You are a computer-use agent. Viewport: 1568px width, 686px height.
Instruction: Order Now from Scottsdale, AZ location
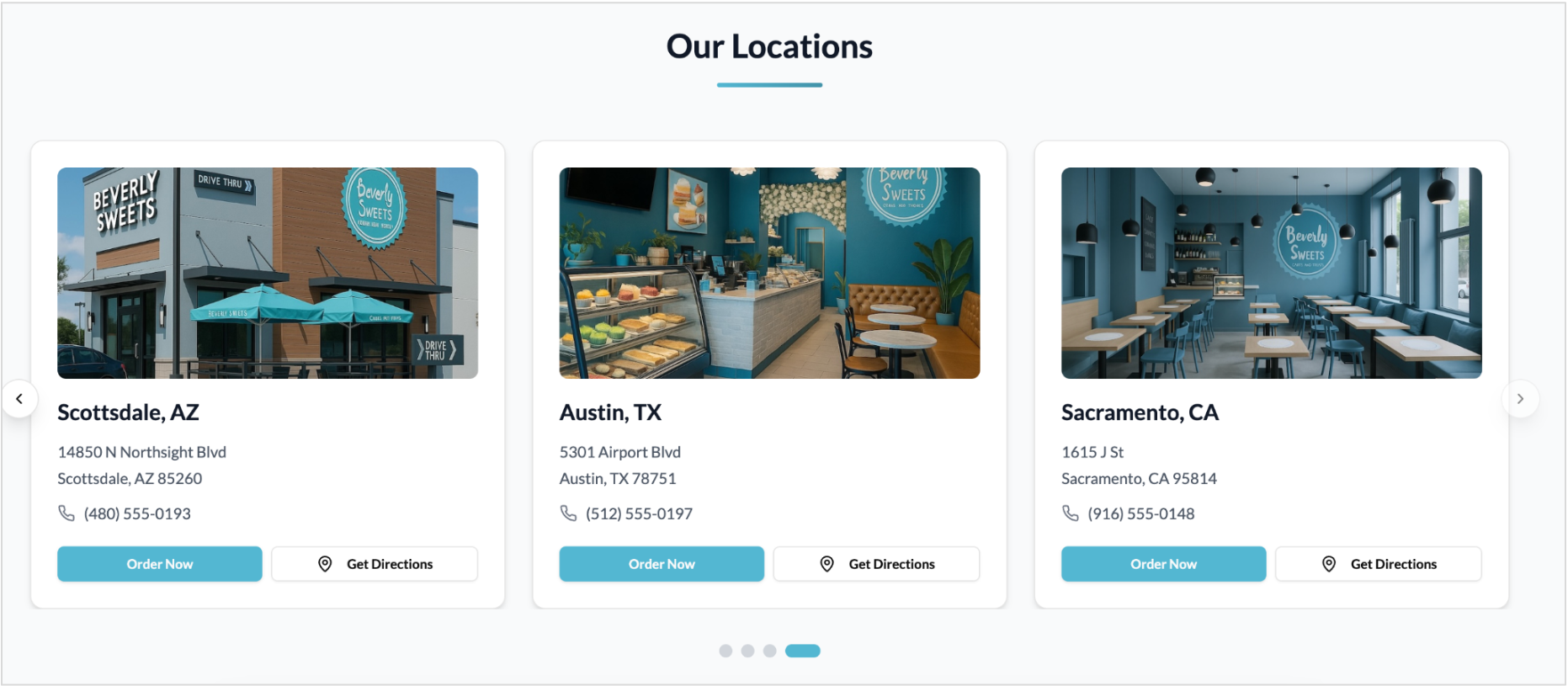click(x=160, y=564)
